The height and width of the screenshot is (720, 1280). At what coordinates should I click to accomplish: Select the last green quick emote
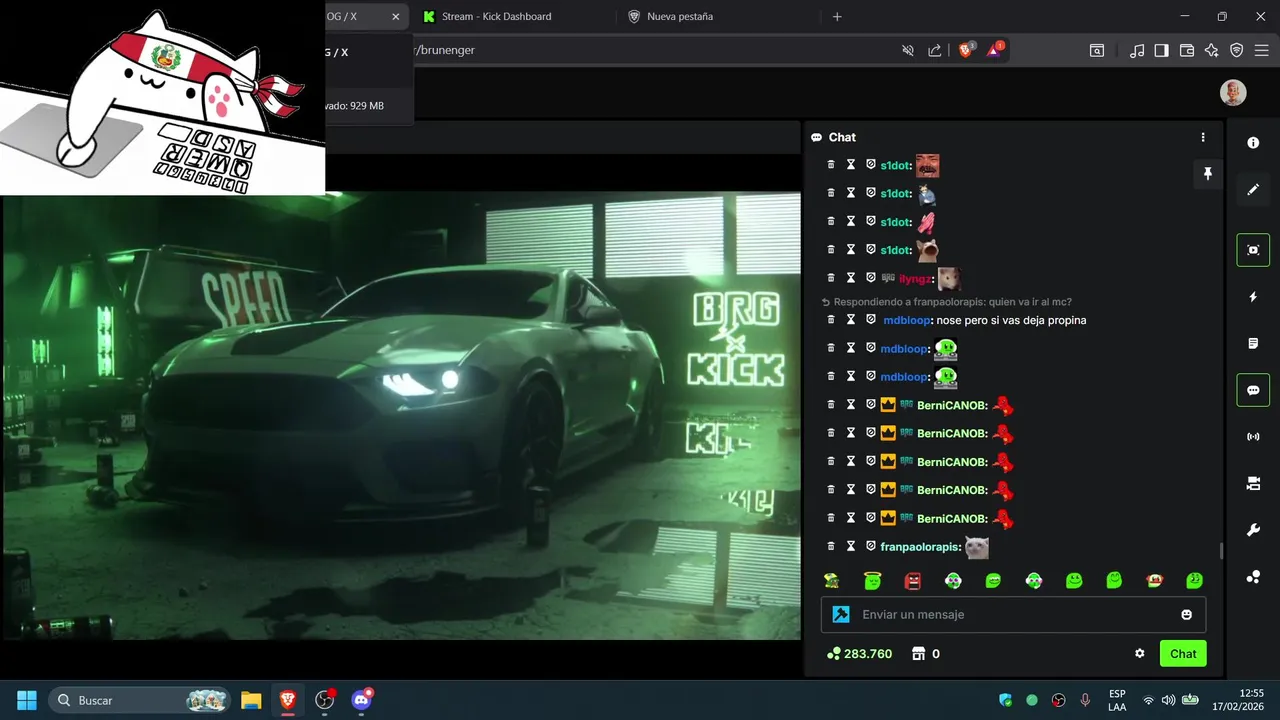pyautogui.click(x=1194, y=580)
